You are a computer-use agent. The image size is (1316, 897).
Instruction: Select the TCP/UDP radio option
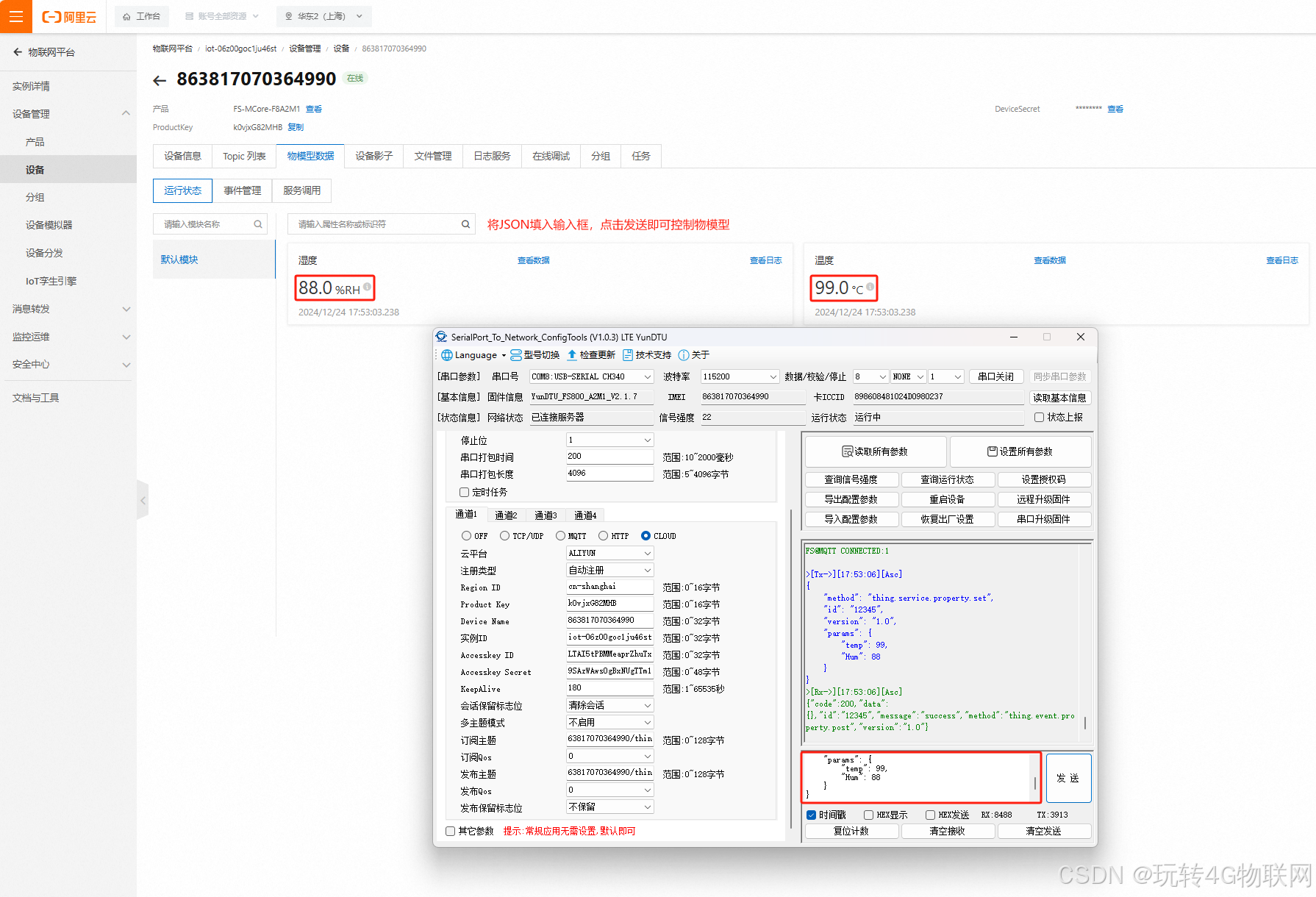tap(504, 536)
